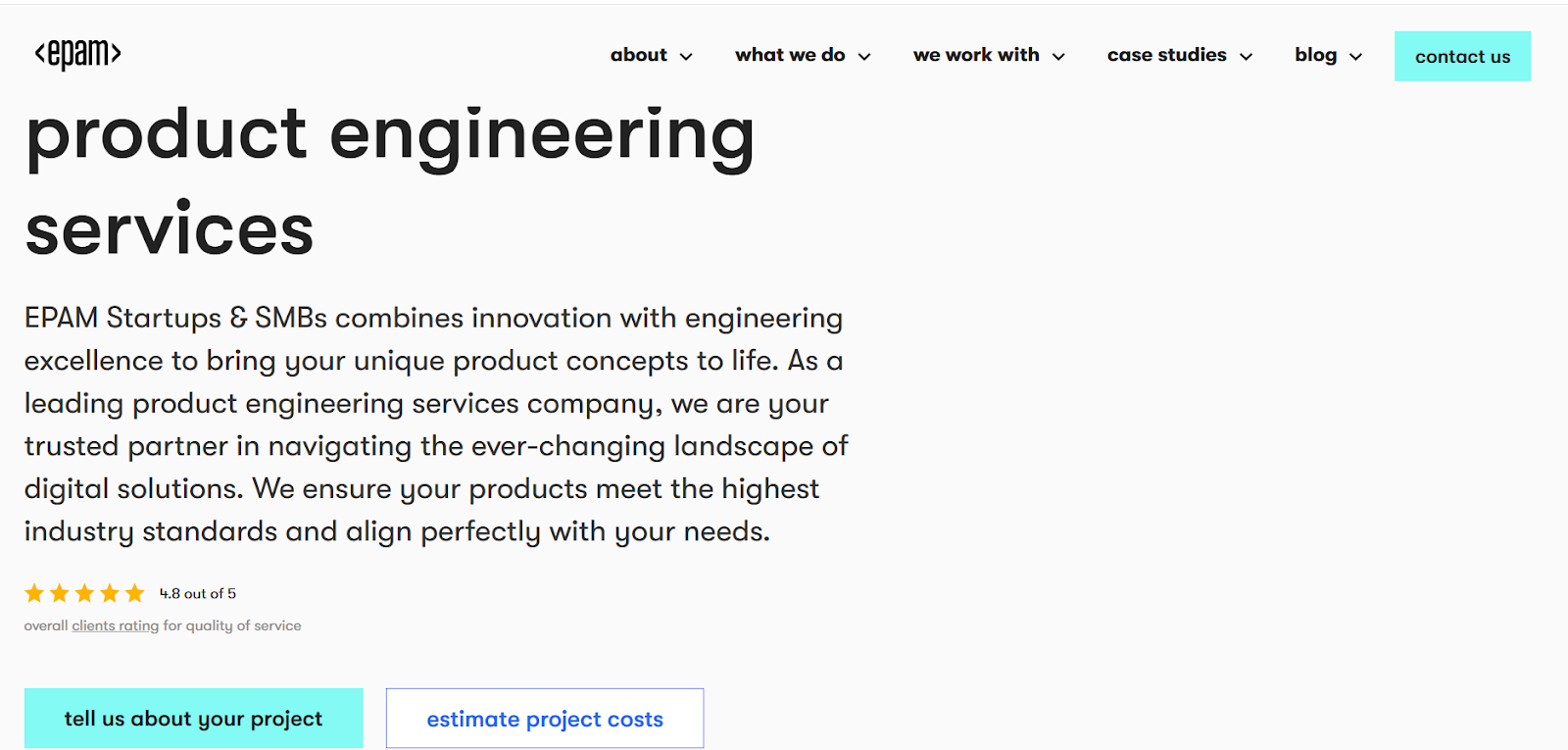The width and height of the screenshot is (1568, 750).
Task: Open the blog dropdown chevron
Action: [1356, 56]
